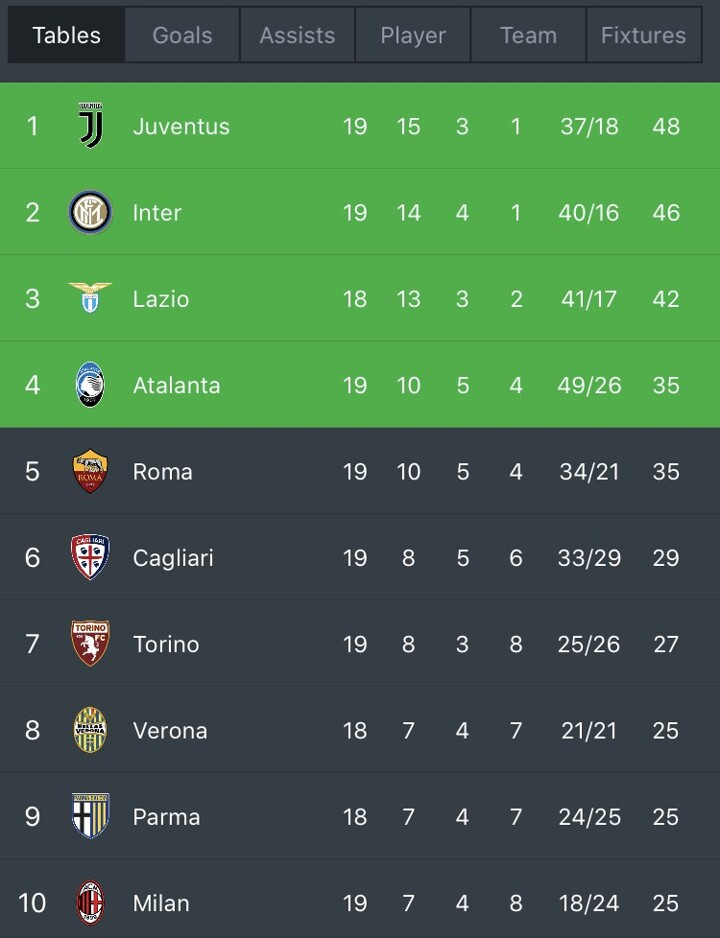Click Inter's 46 points value
720x938 pixels.
(x=666, y=212)
